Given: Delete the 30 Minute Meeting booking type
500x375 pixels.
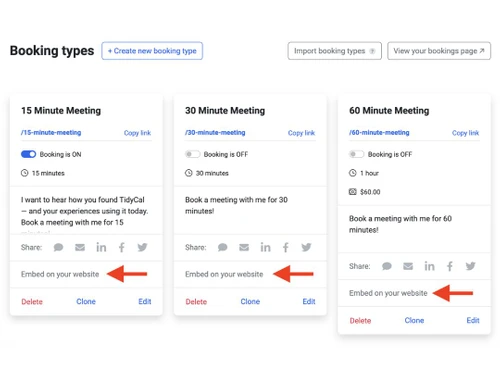Looking at the screenshot, I should tap(196, 302).
